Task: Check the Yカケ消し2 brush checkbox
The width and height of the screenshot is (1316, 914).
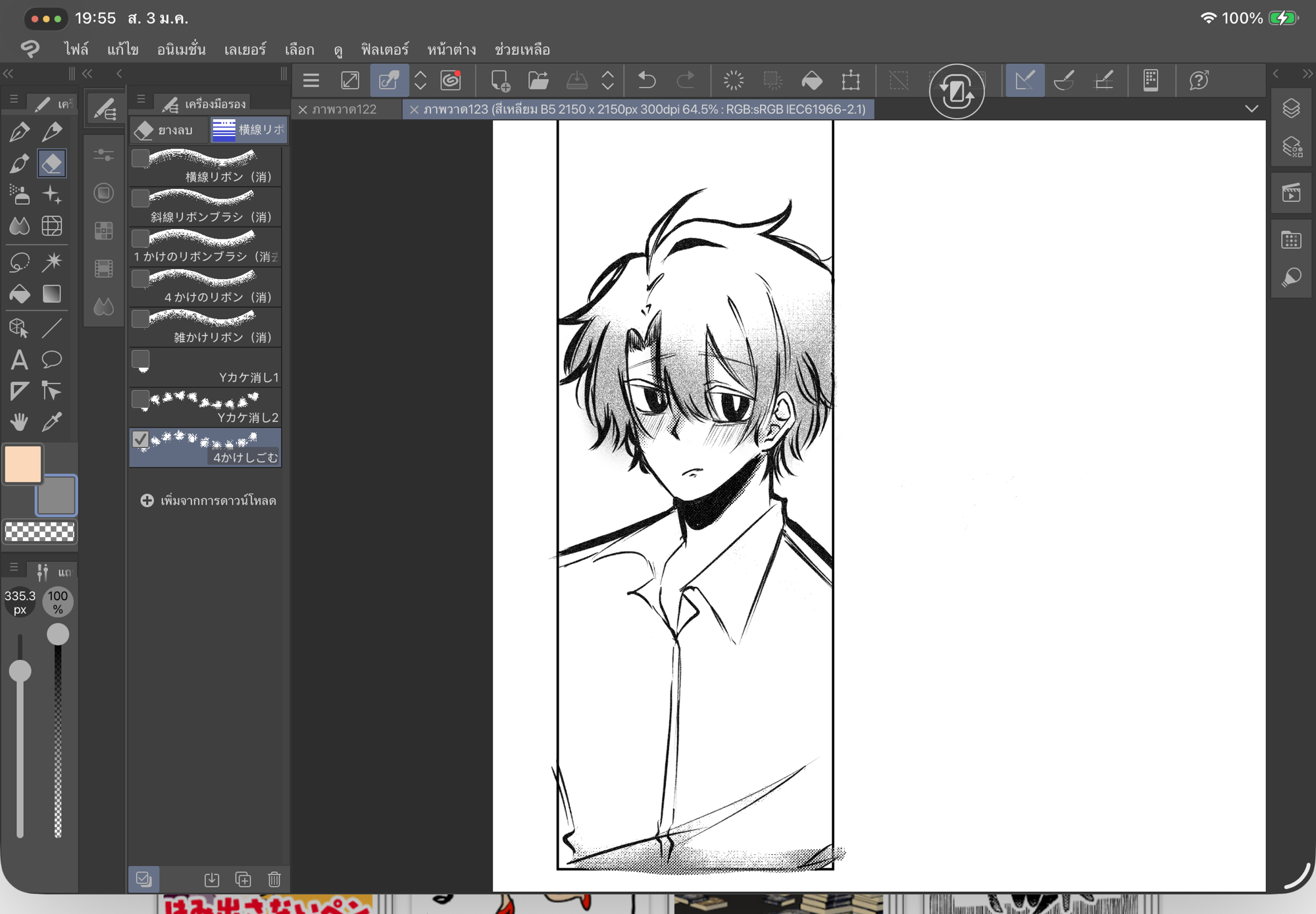Action: (140, 399)
